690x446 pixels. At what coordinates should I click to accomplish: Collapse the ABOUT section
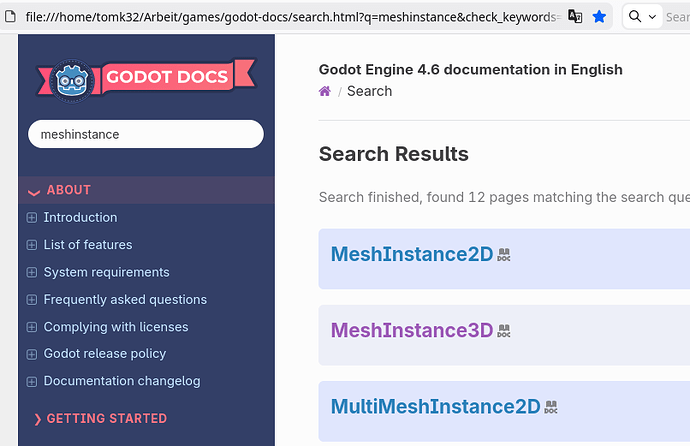pyautogui.click(x=34, y=191)
